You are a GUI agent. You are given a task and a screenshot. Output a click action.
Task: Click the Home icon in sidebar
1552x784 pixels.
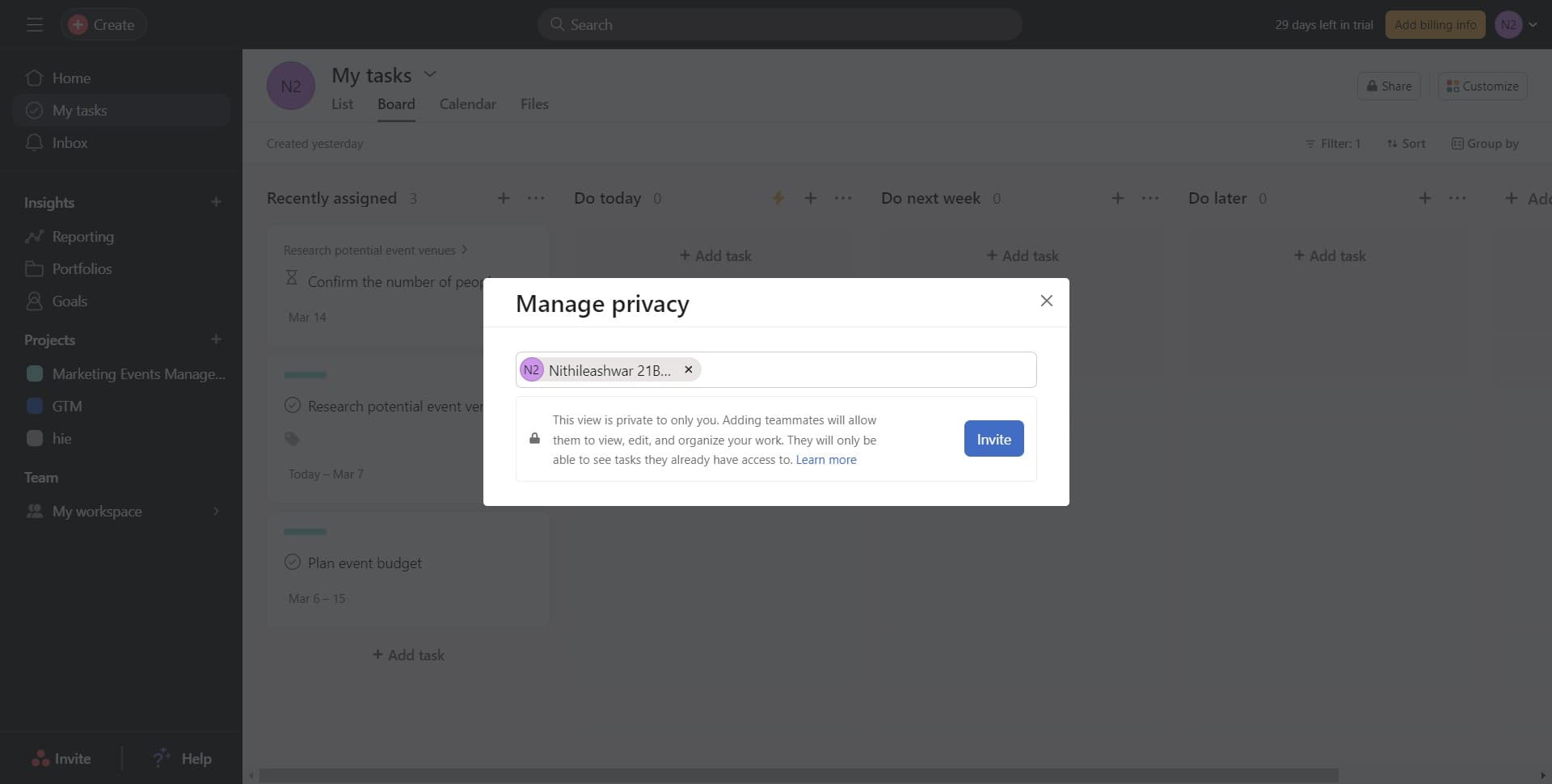34,78
